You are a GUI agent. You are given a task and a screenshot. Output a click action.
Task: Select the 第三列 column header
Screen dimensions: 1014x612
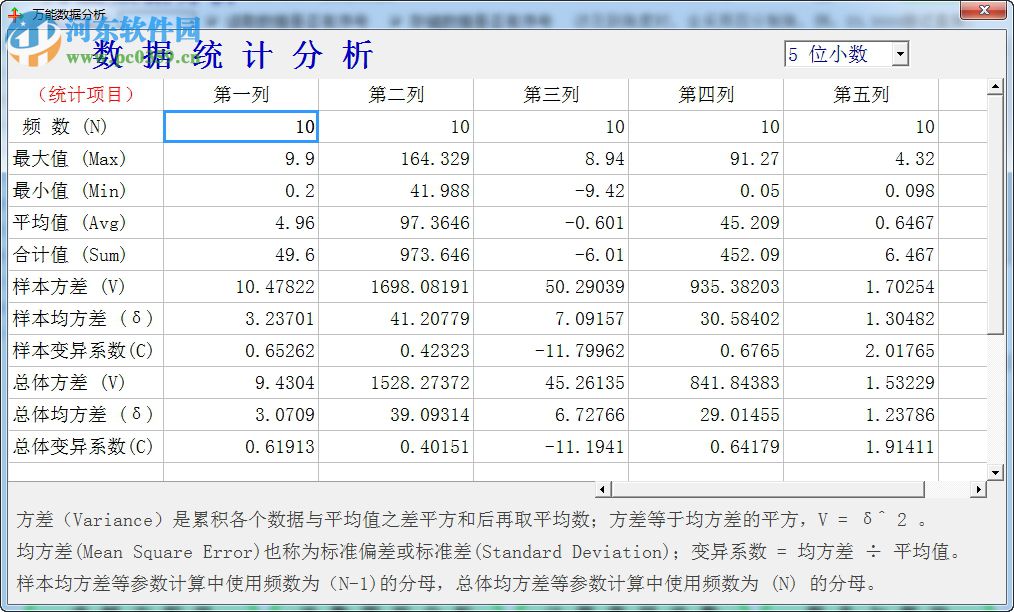551,95
